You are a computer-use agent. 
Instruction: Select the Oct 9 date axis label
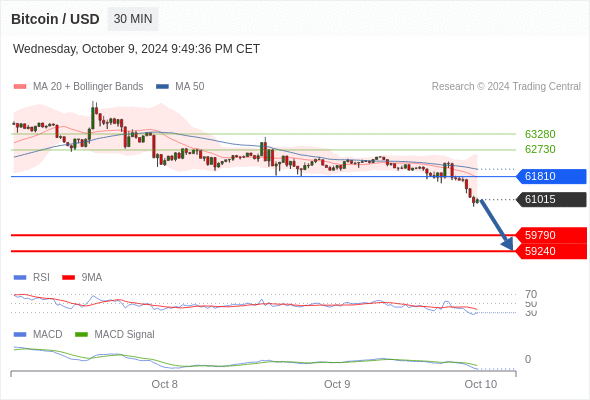[337, 384]
